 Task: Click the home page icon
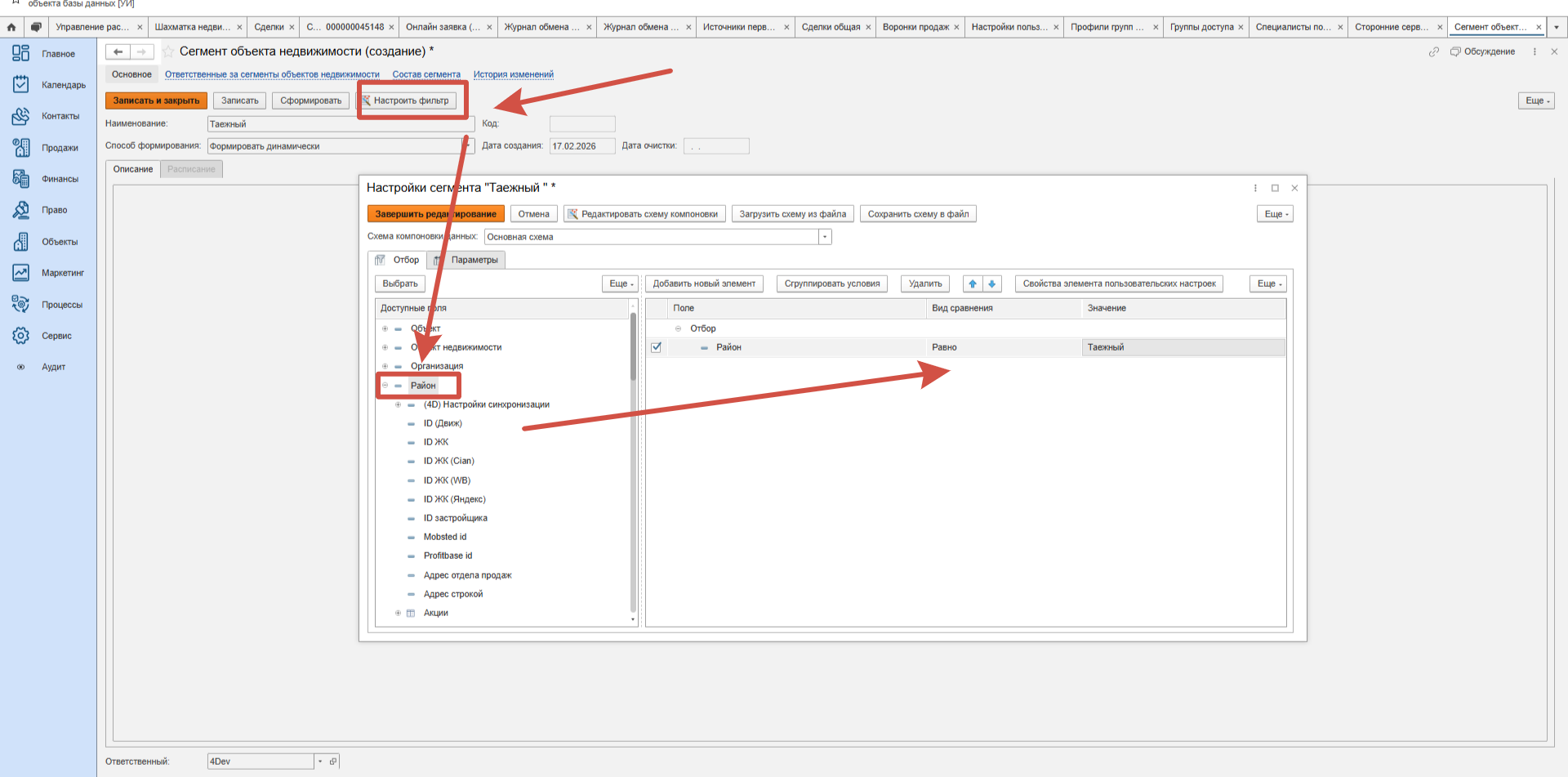point(11,27)
